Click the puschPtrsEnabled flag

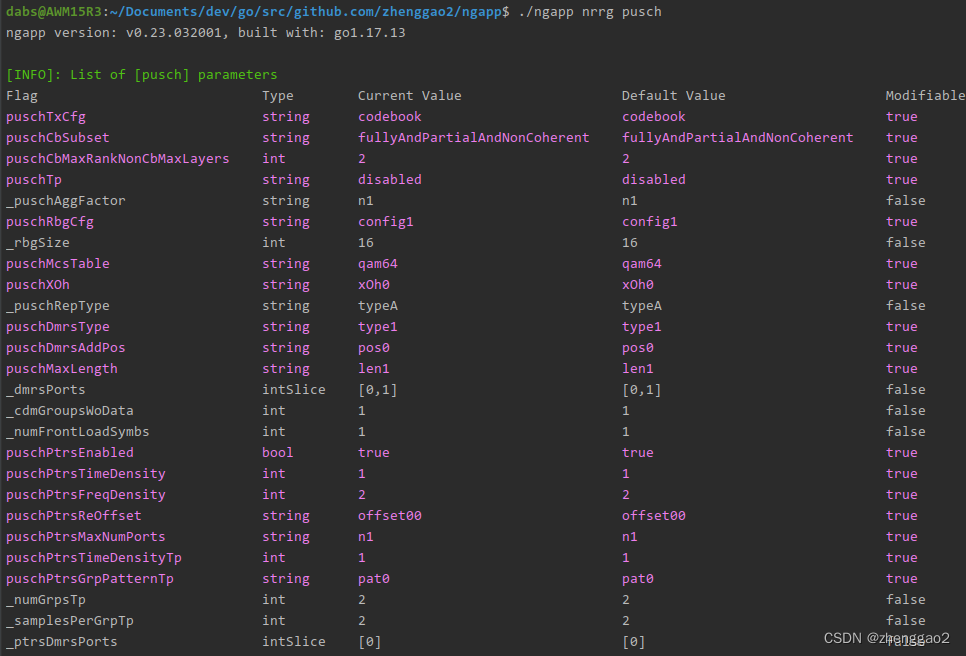pyautogui.click(x=70, y=453)
